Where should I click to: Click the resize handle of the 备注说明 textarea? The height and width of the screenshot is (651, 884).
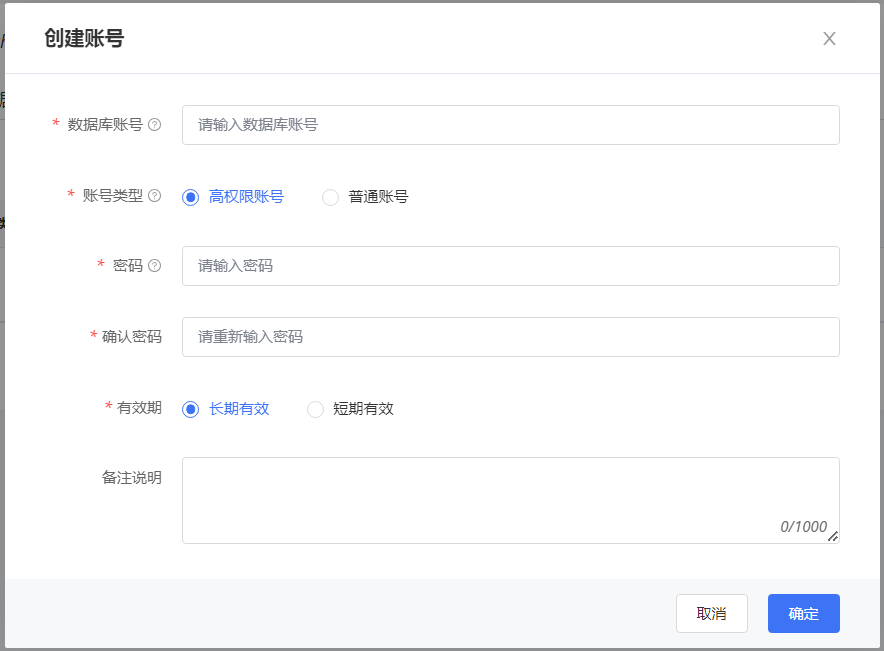pyautogui.click(x=833, y=537)
